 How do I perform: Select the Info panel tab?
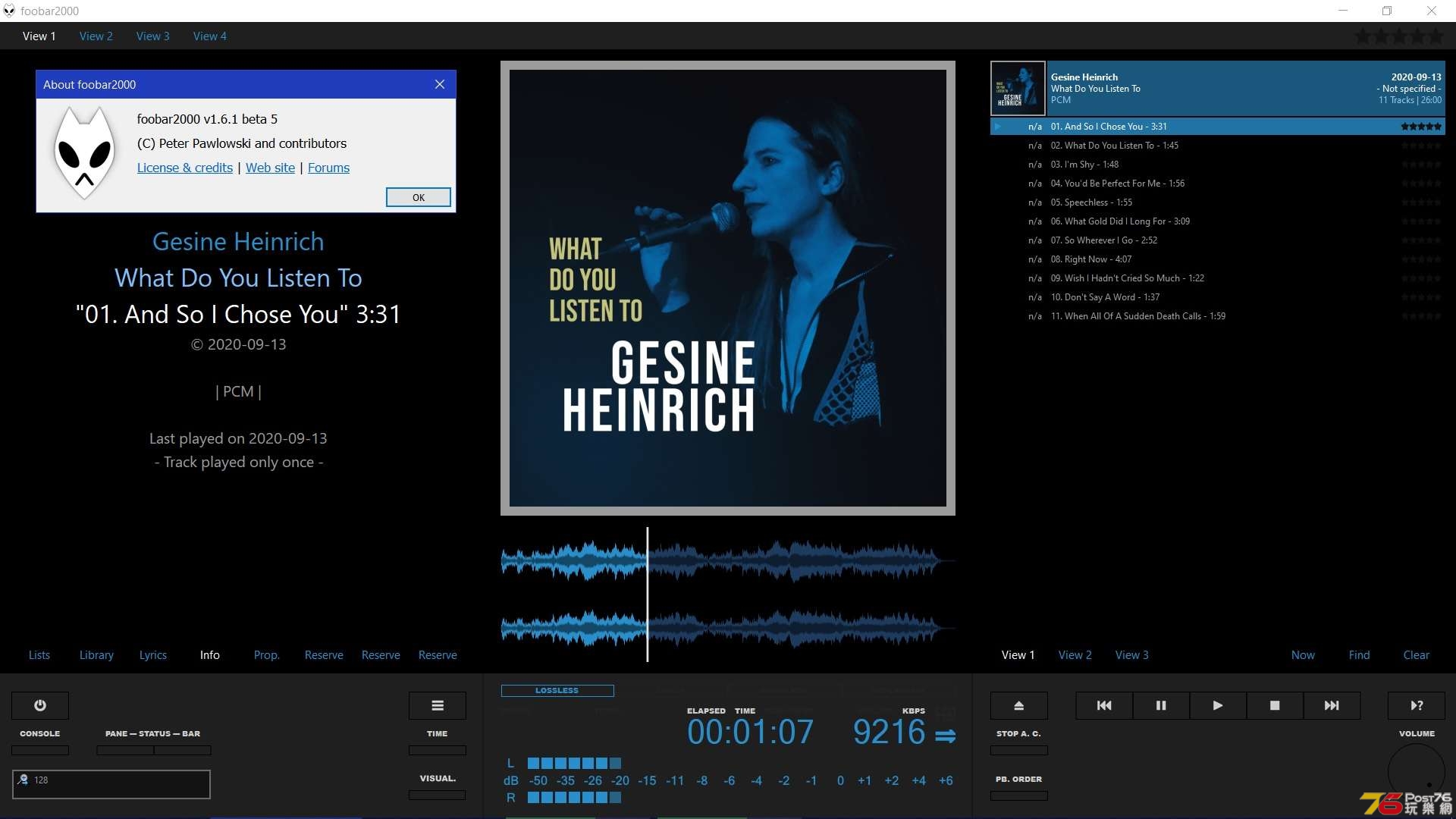click(210, 654)
